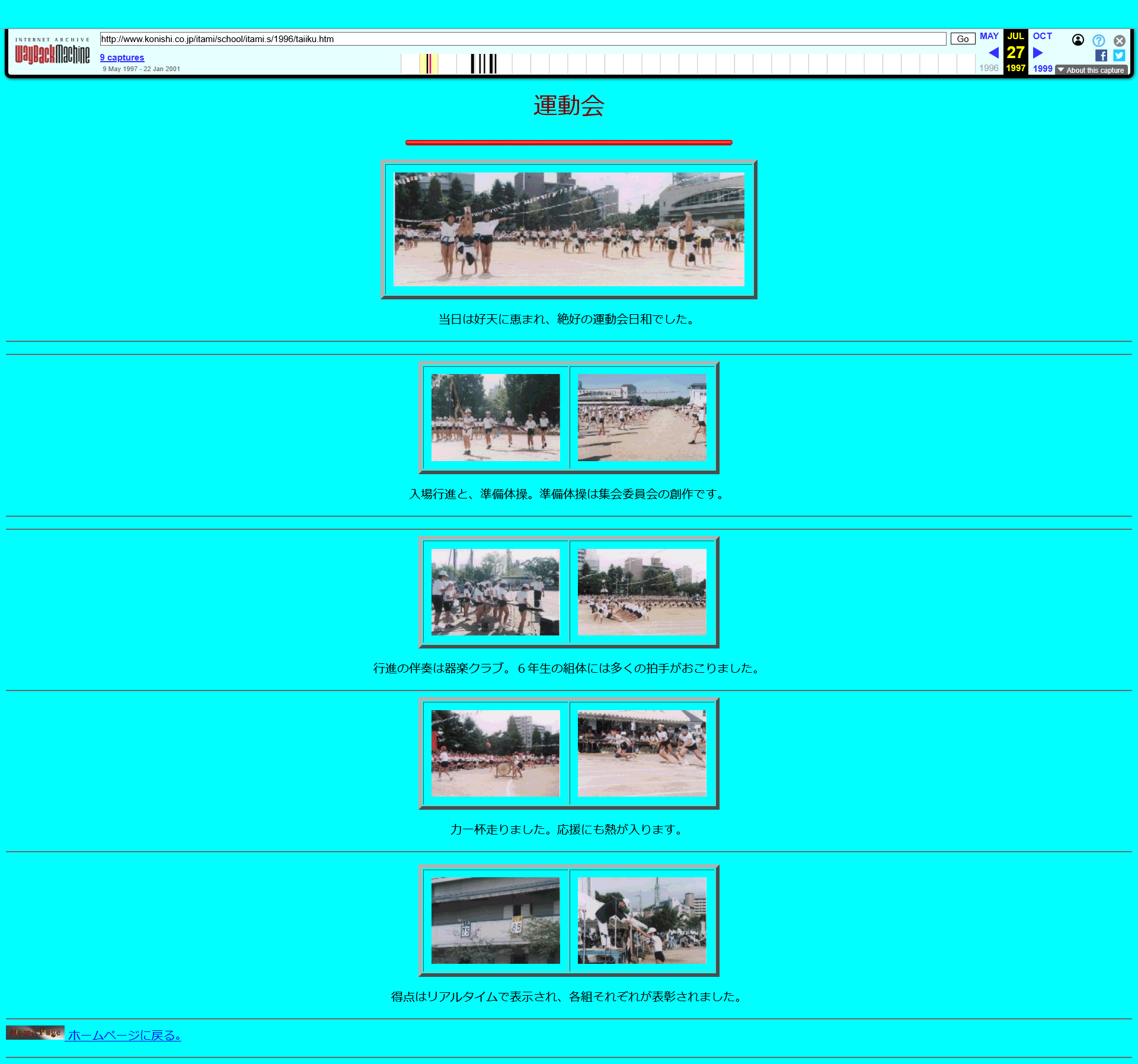The image size is (1138, 1064).
Task: Go to previous capture arrow
Action: [993, 53]
